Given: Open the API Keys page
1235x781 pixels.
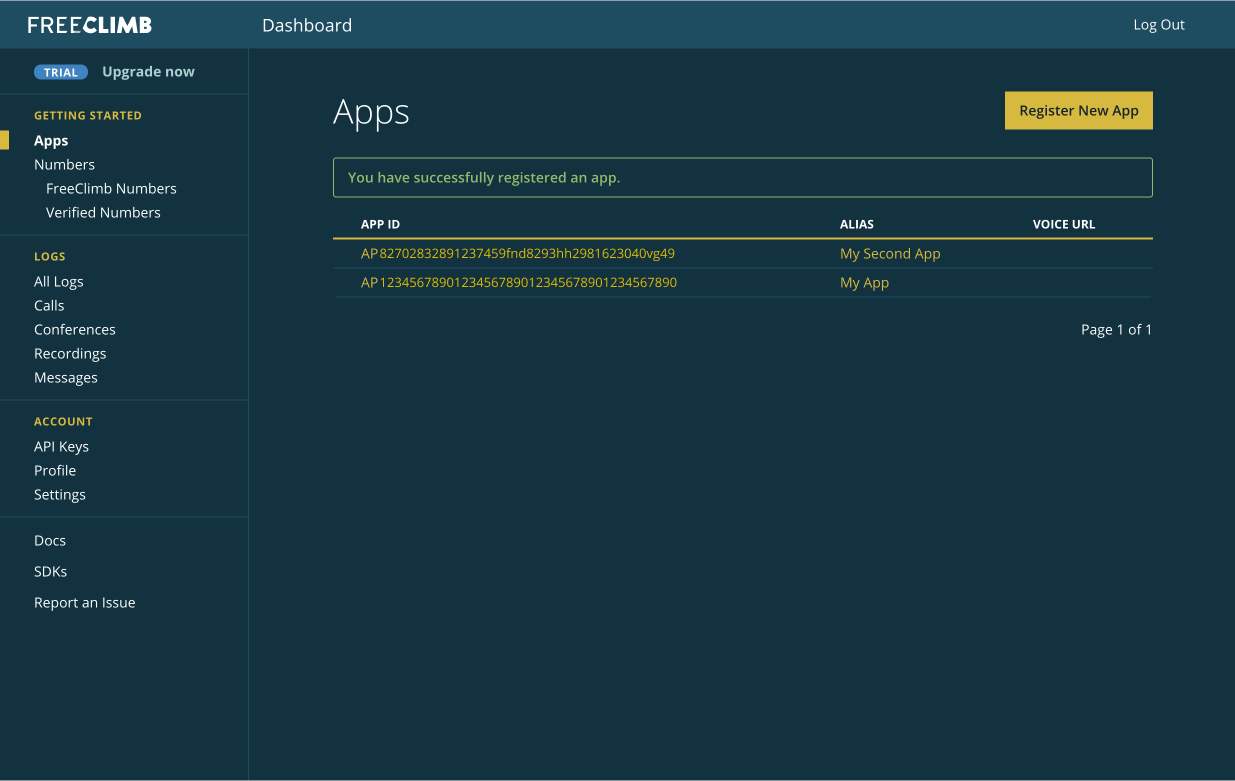Looking at the screenshot, I should tap(61, 447).
